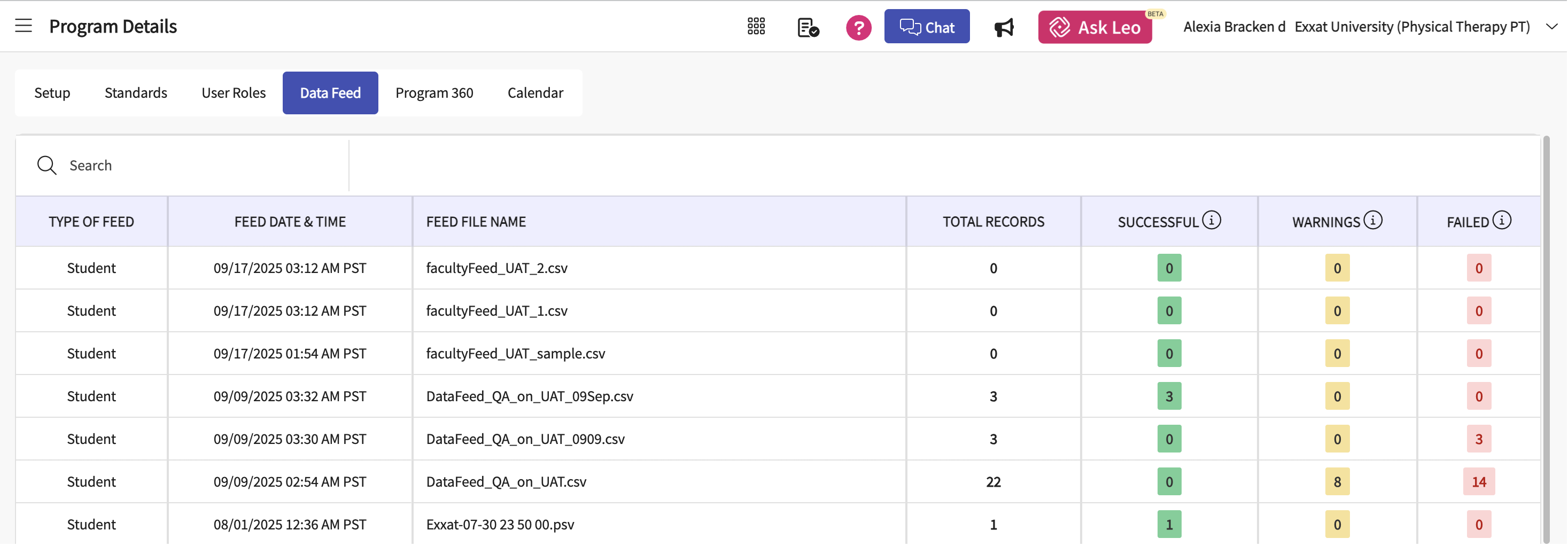Click the announcements megaphone icon
This screenshot has width=1568, height=546.
coord(1004,27)
